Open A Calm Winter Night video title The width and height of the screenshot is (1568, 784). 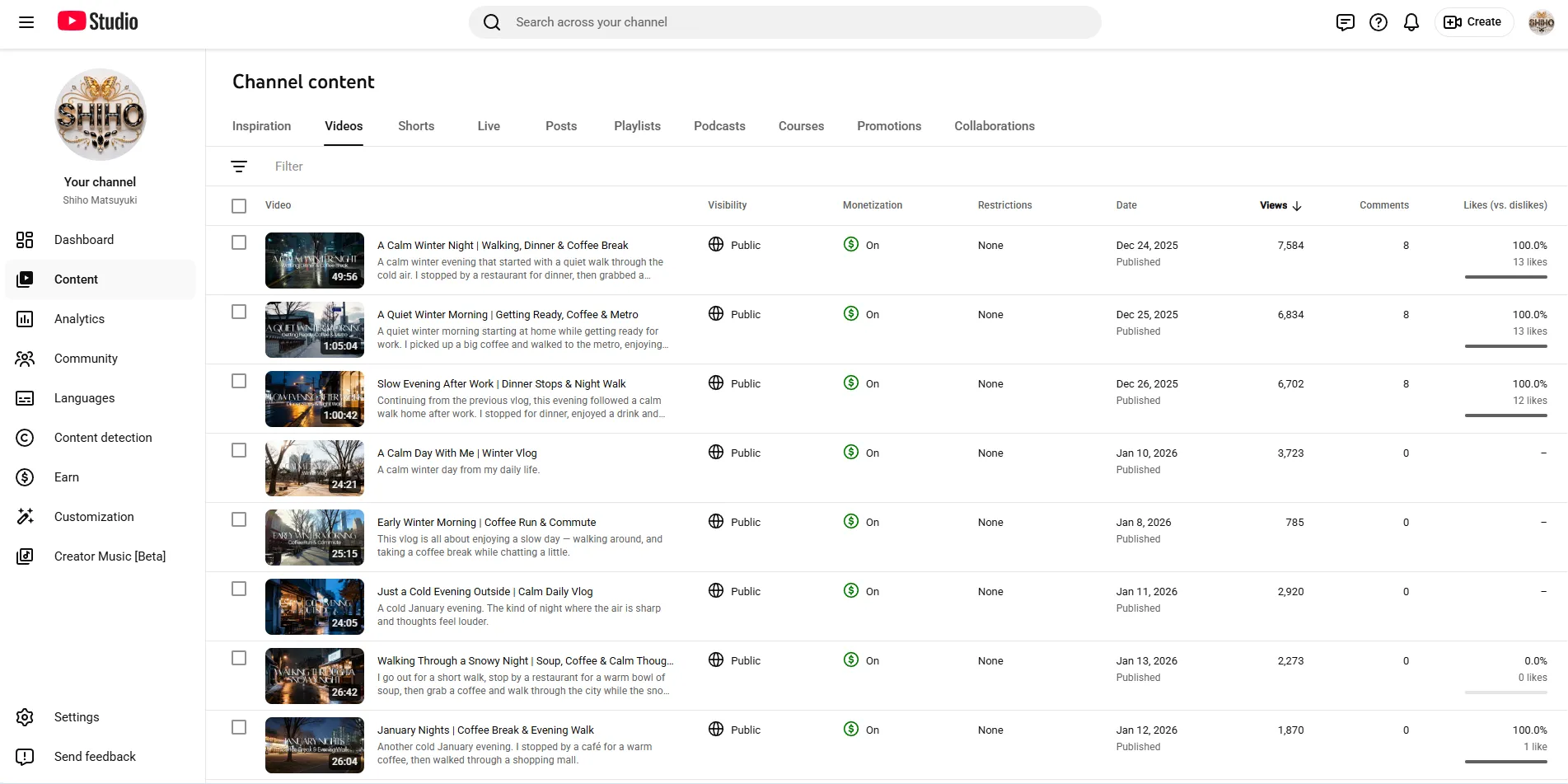pyautogui.click(x=503, y=246)
